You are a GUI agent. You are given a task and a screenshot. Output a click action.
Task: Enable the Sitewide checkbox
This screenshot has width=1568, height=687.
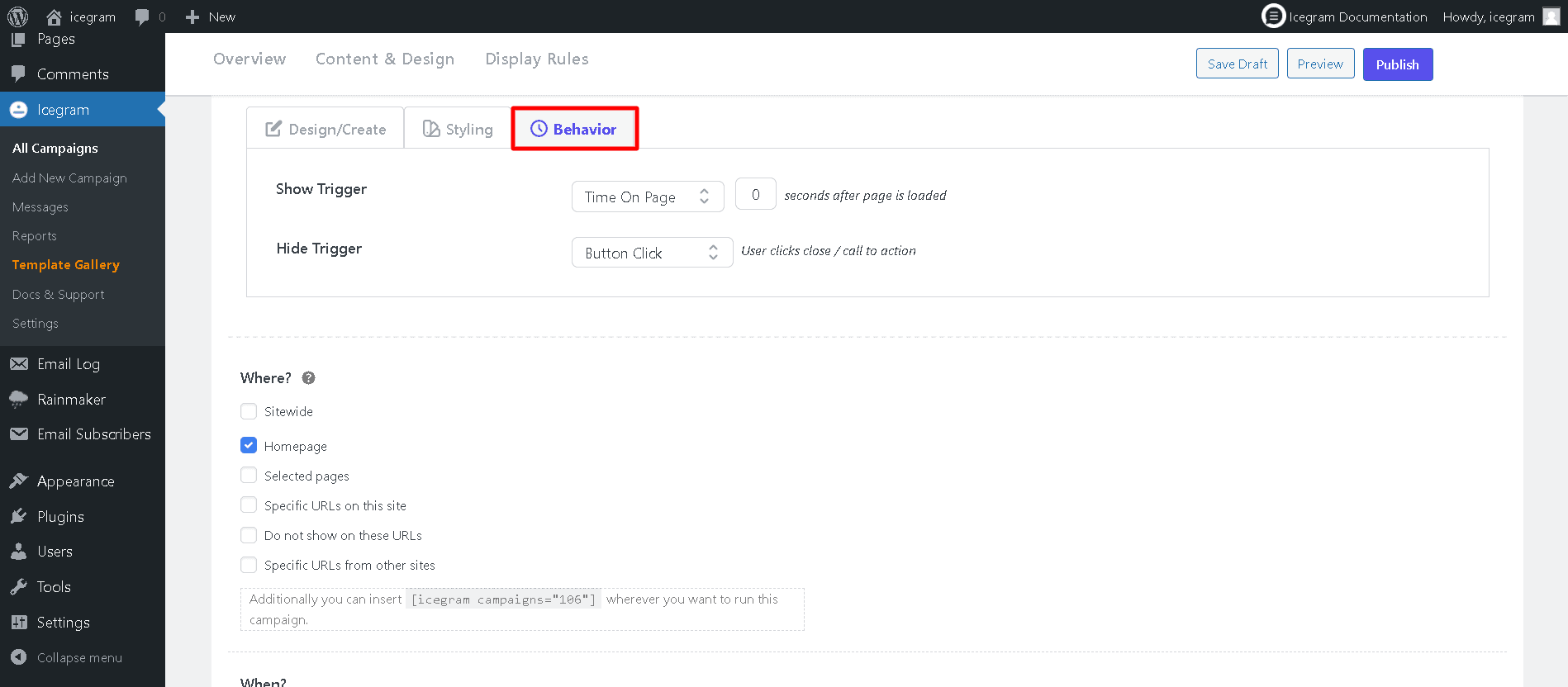tap(249, 411)
